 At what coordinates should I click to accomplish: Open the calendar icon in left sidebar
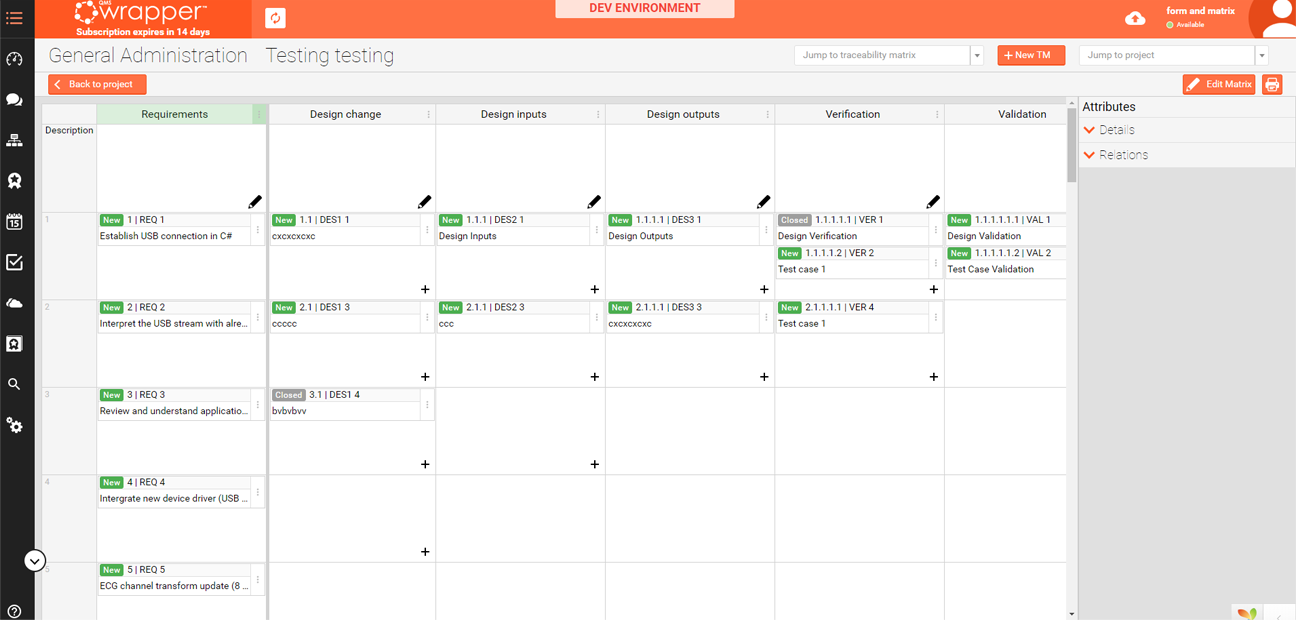[15, 221]
